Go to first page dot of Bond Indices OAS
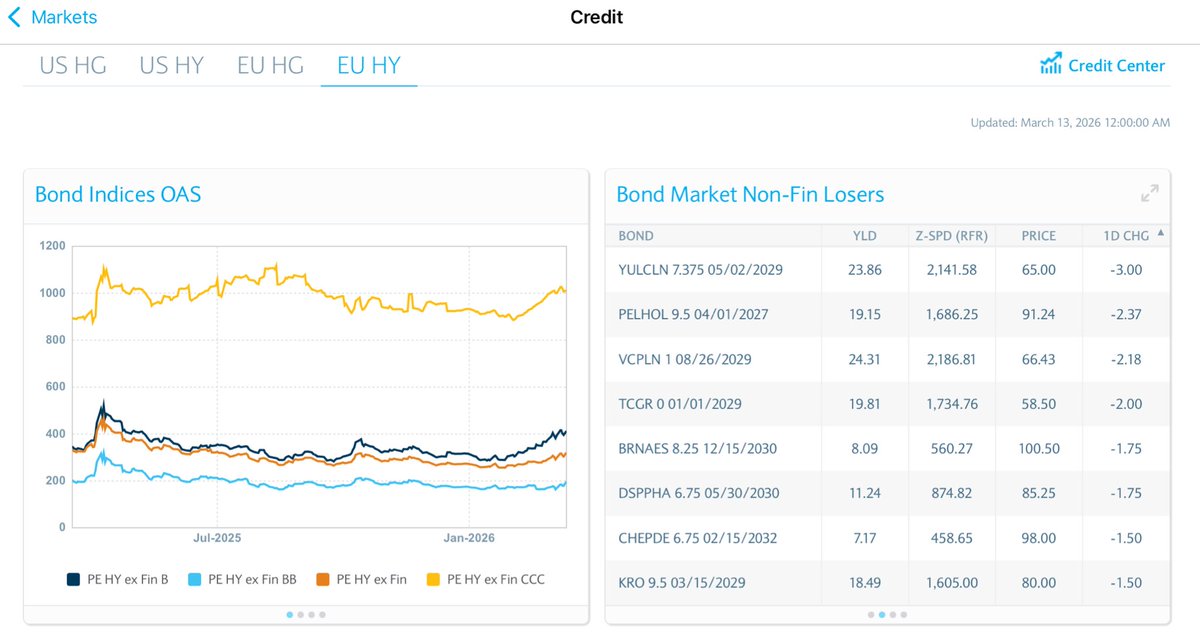The image size is (1200, 637). tap(290, 615)
